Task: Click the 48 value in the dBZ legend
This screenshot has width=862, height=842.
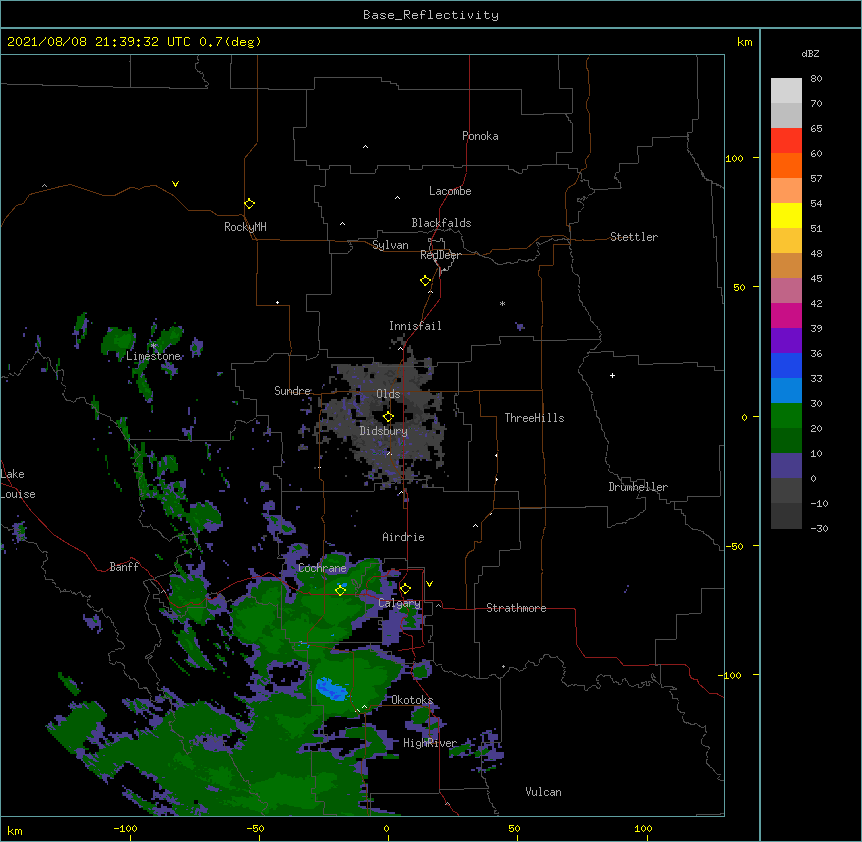Action: 816,254
